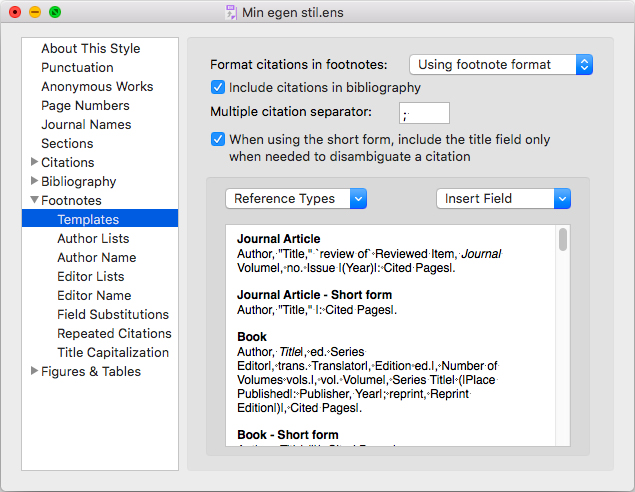Select Anonymous Works in sidebar
Screen dimensions: 635x492
pos(97,86)
